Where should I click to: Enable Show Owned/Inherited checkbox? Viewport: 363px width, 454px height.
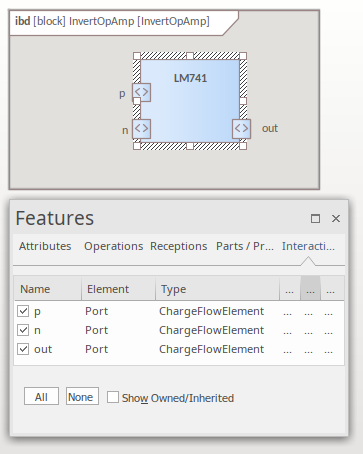(x=113, y=397)
